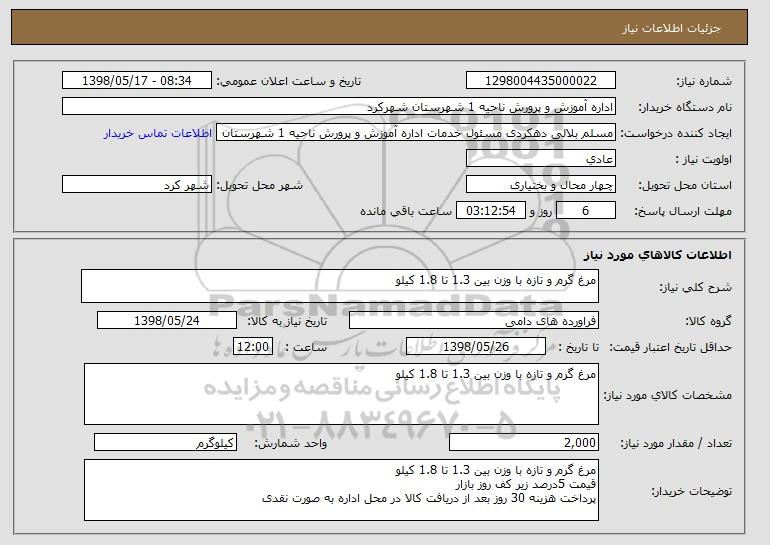Screen dimensions: 770x545
Task: Select the نام دستگاه خریدار label
Action: click(x=685, y=107)
